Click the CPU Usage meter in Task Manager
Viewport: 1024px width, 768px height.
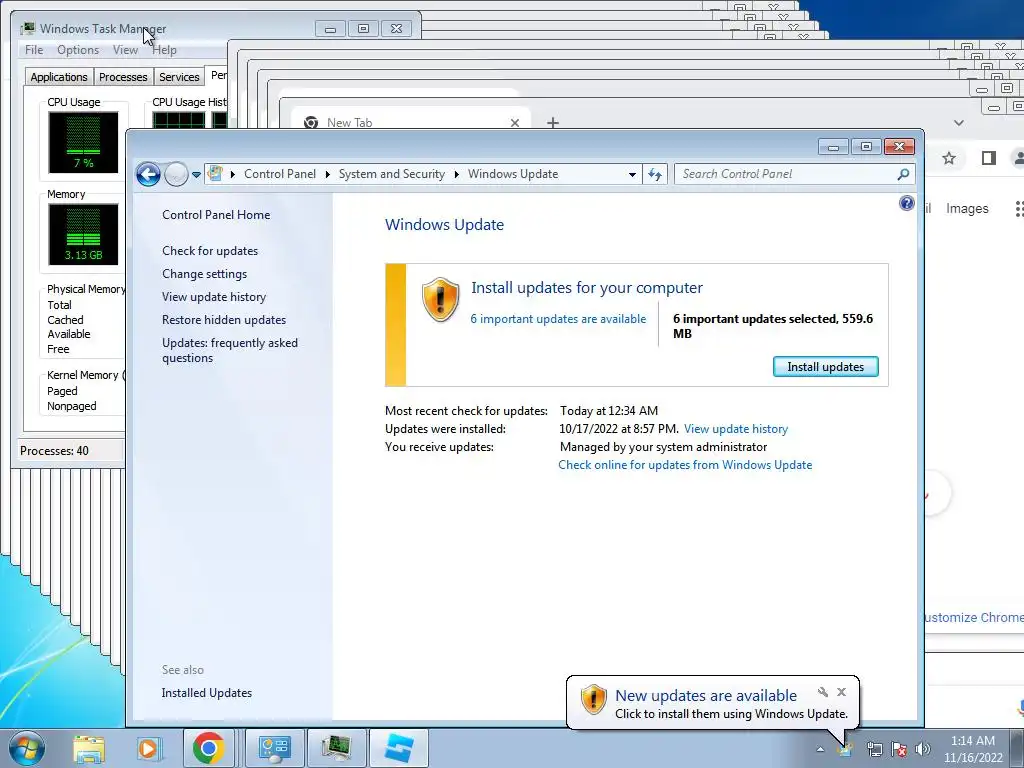[x=83, y=142]
